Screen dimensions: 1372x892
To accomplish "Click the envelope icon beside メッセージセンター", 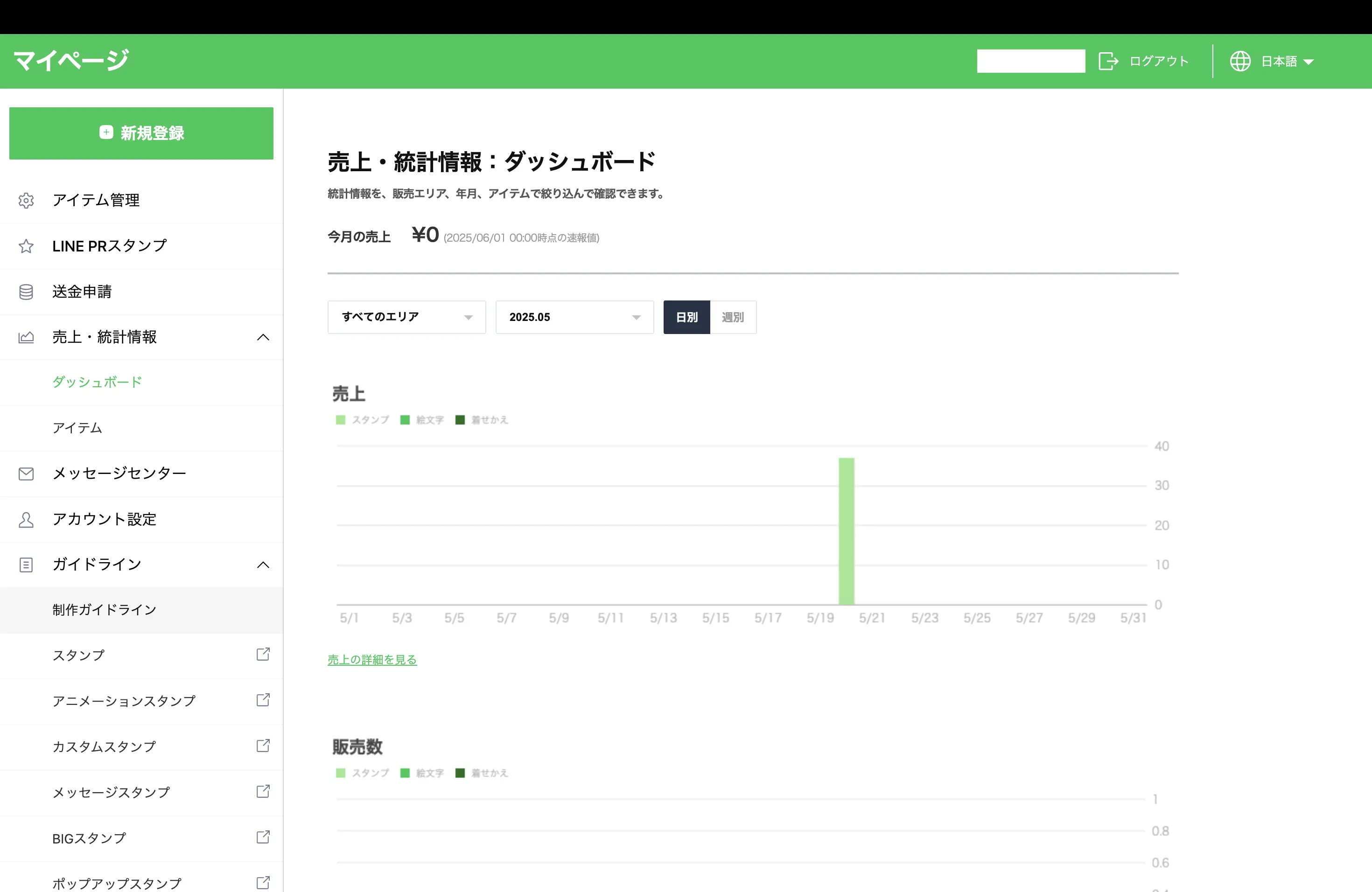I will pyautogui.click(x=26, y=474).
